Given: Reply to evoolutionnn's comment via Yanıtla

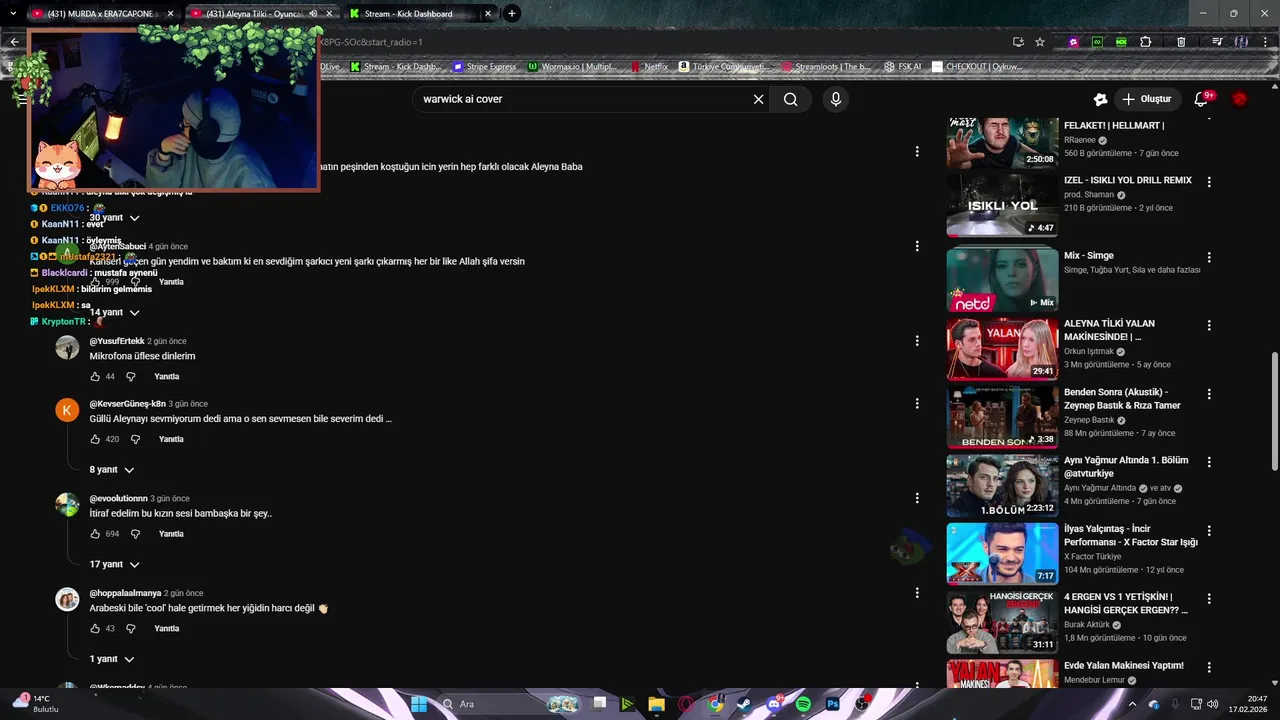Looking at the screenshot, I should 172,534.
